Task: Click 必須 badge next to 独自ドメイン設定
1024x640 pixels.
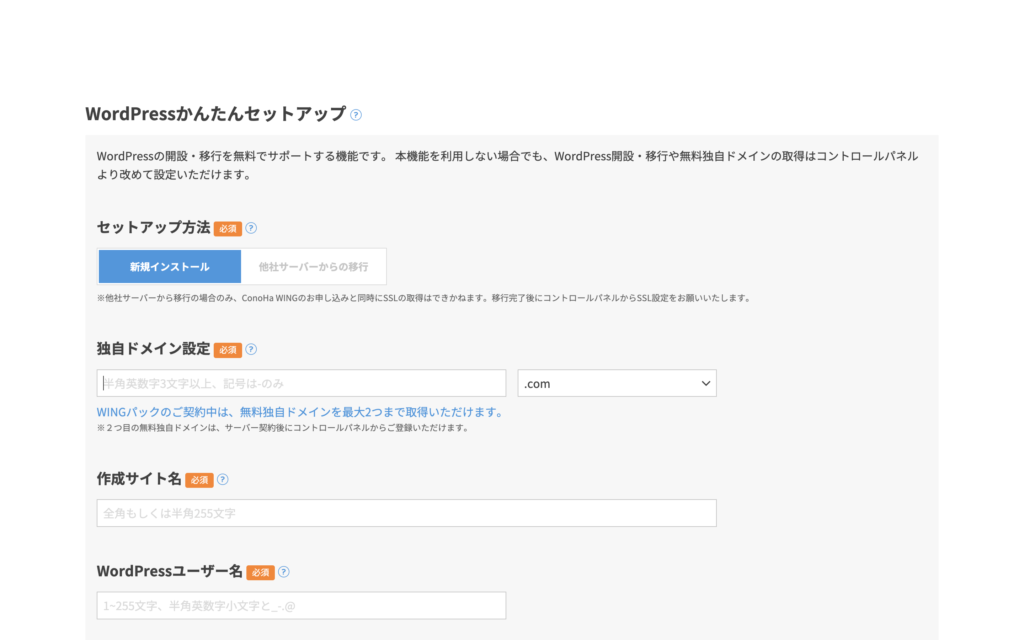Action: 227,350
